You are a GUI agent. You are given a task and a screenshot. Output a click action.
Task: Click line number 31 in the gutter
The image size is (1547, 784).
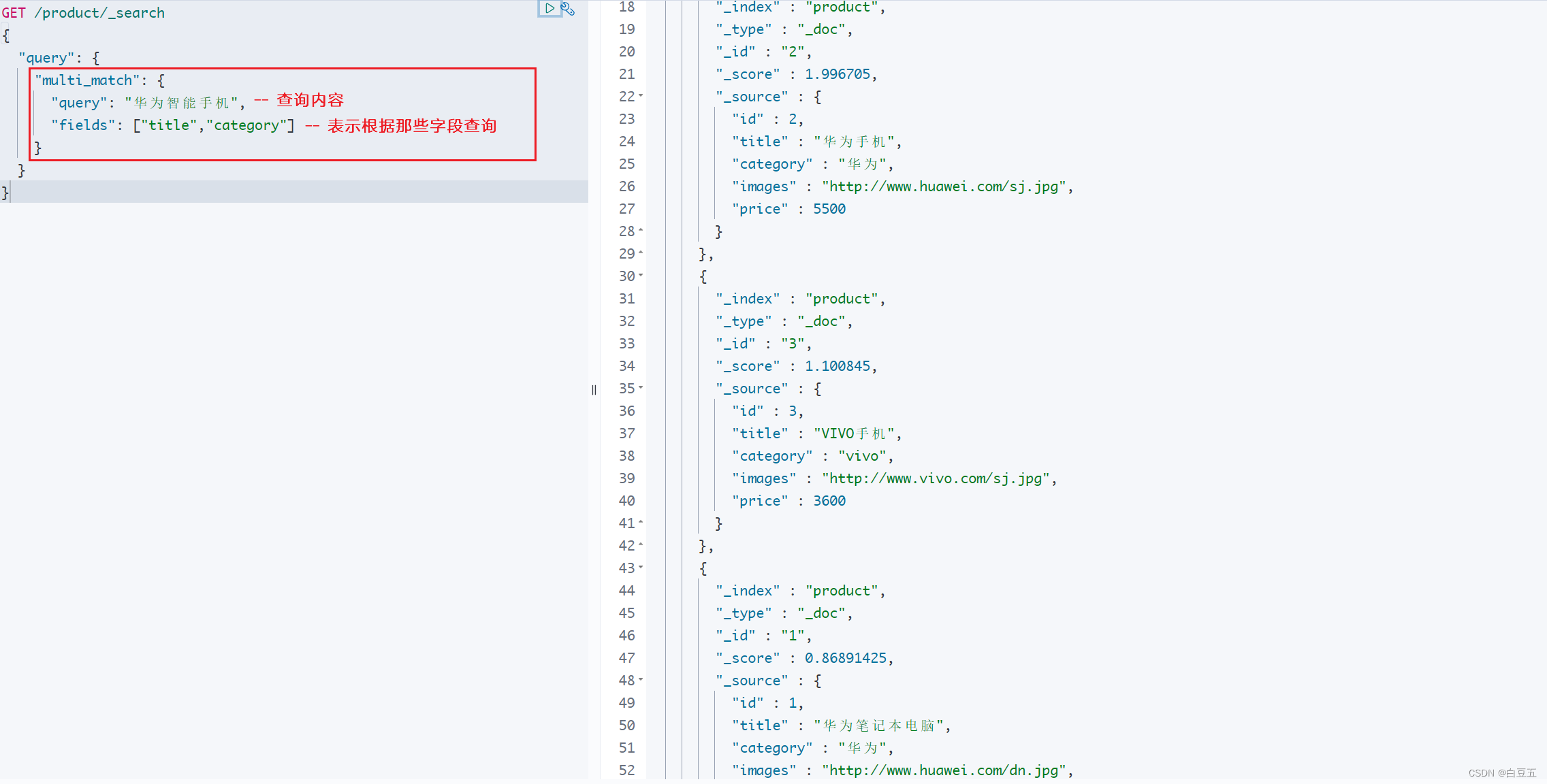[x=626, y=299]
